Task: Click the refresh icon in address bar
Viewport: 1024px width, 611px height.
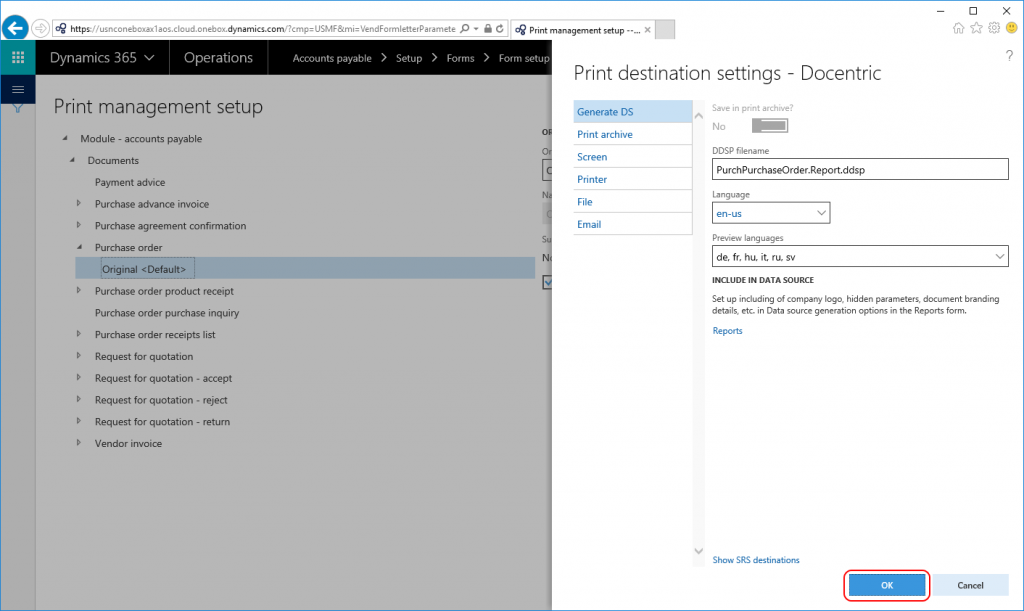Action: [500, 29]
